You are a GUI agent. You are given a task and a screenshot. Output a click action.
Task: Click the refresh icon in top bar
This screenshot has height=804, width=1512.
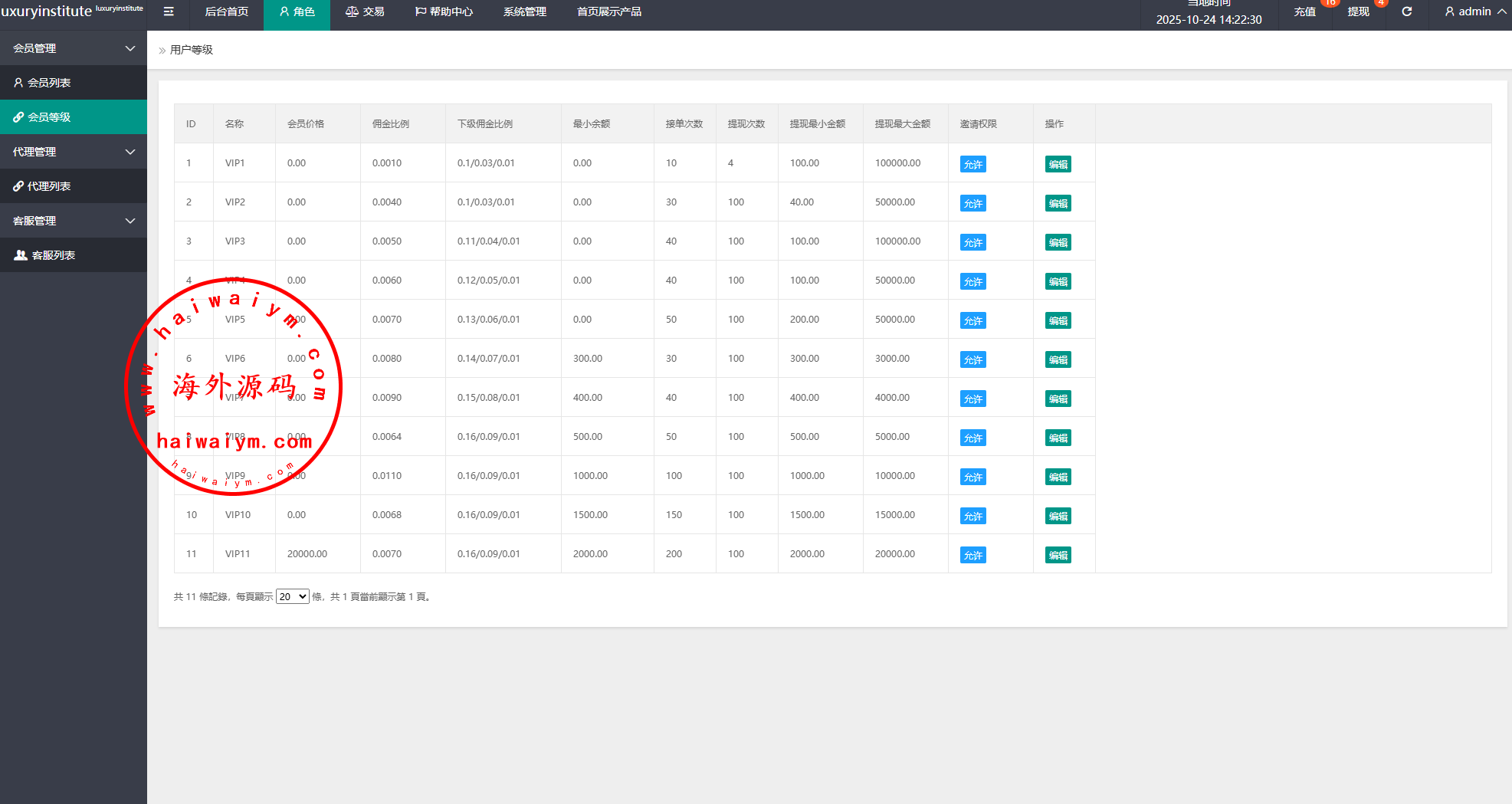(1407, 11)
